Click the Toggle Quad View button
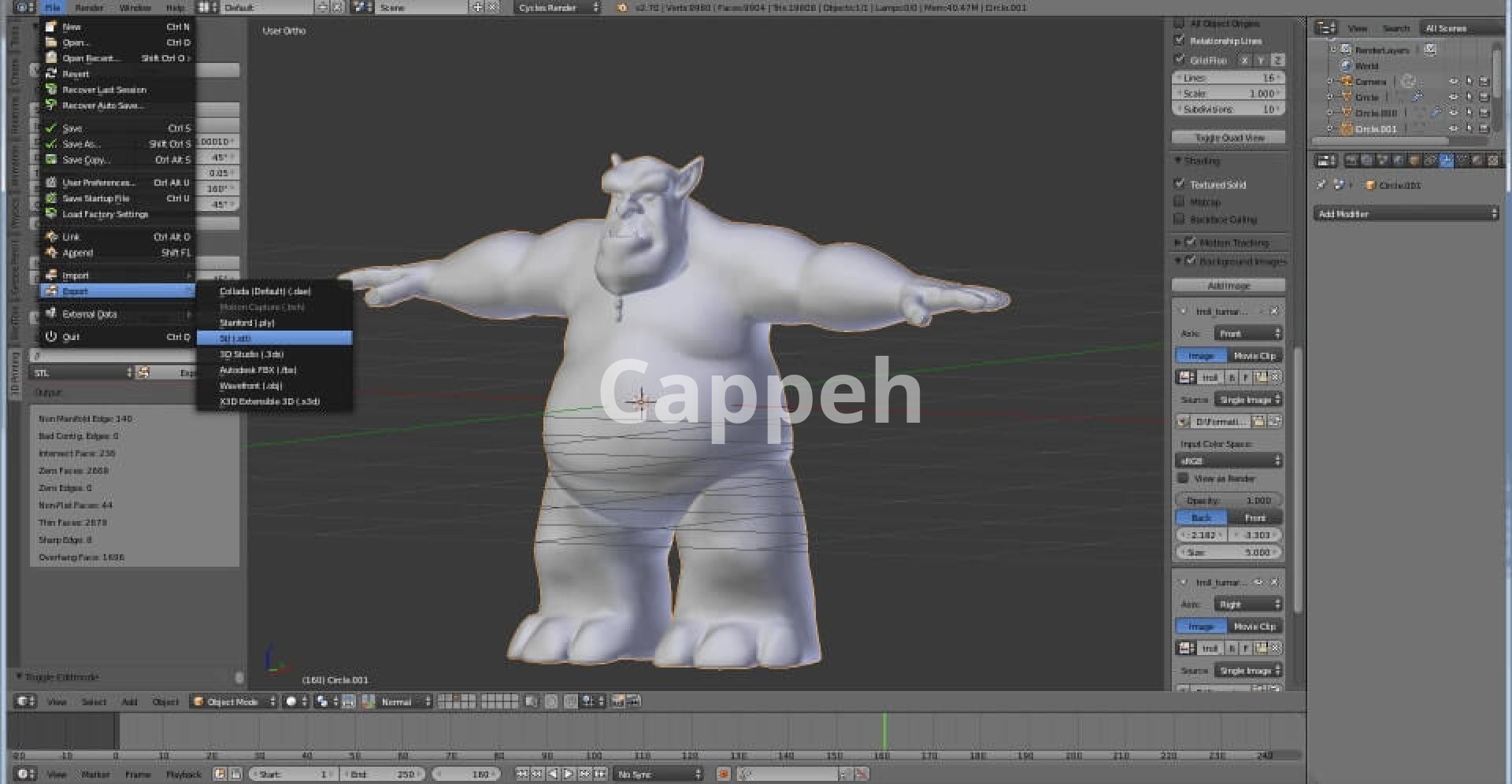1512x784 pixels. coord(1228,138)
